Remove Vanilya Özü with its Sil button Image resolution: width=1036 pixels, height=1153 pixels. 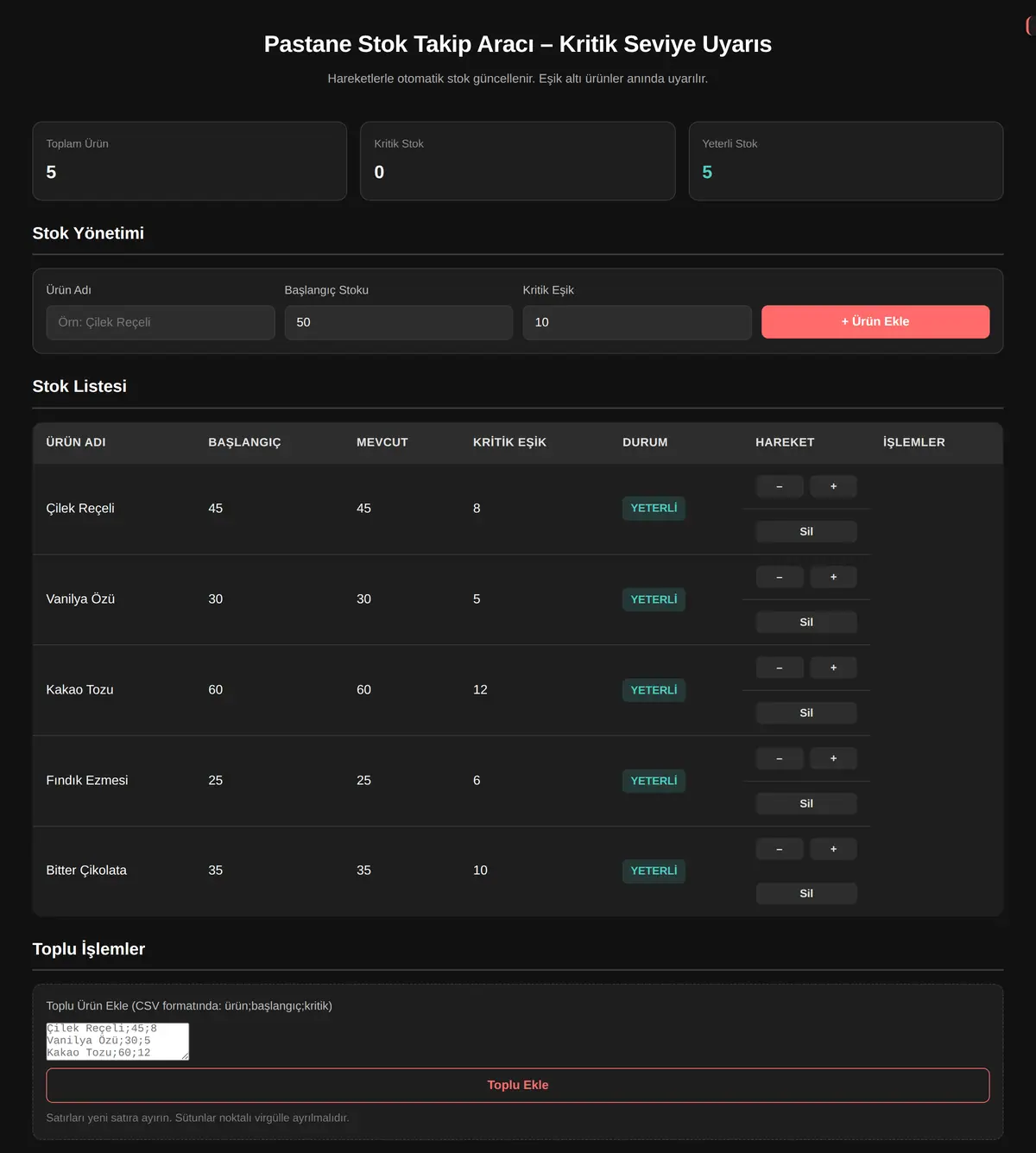806,622
